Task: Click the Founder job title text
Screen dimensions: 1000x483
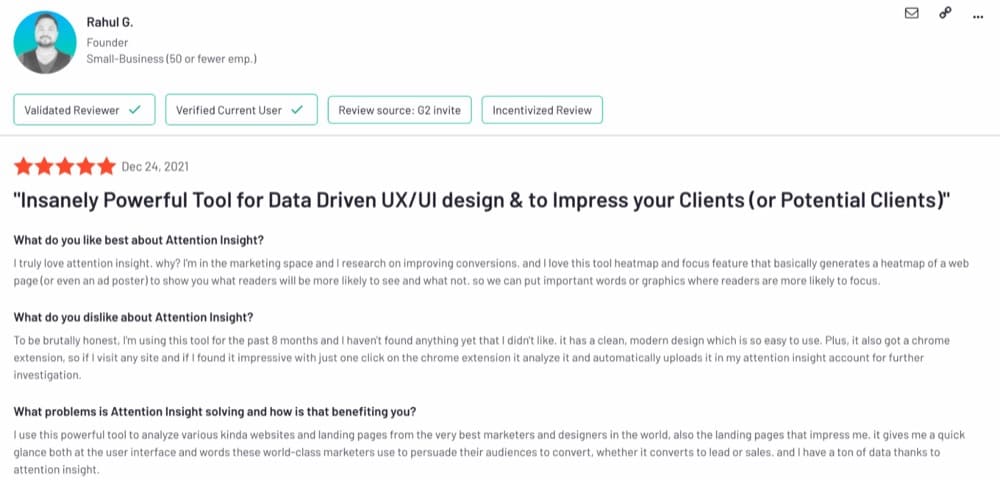Action: point(107,43)
